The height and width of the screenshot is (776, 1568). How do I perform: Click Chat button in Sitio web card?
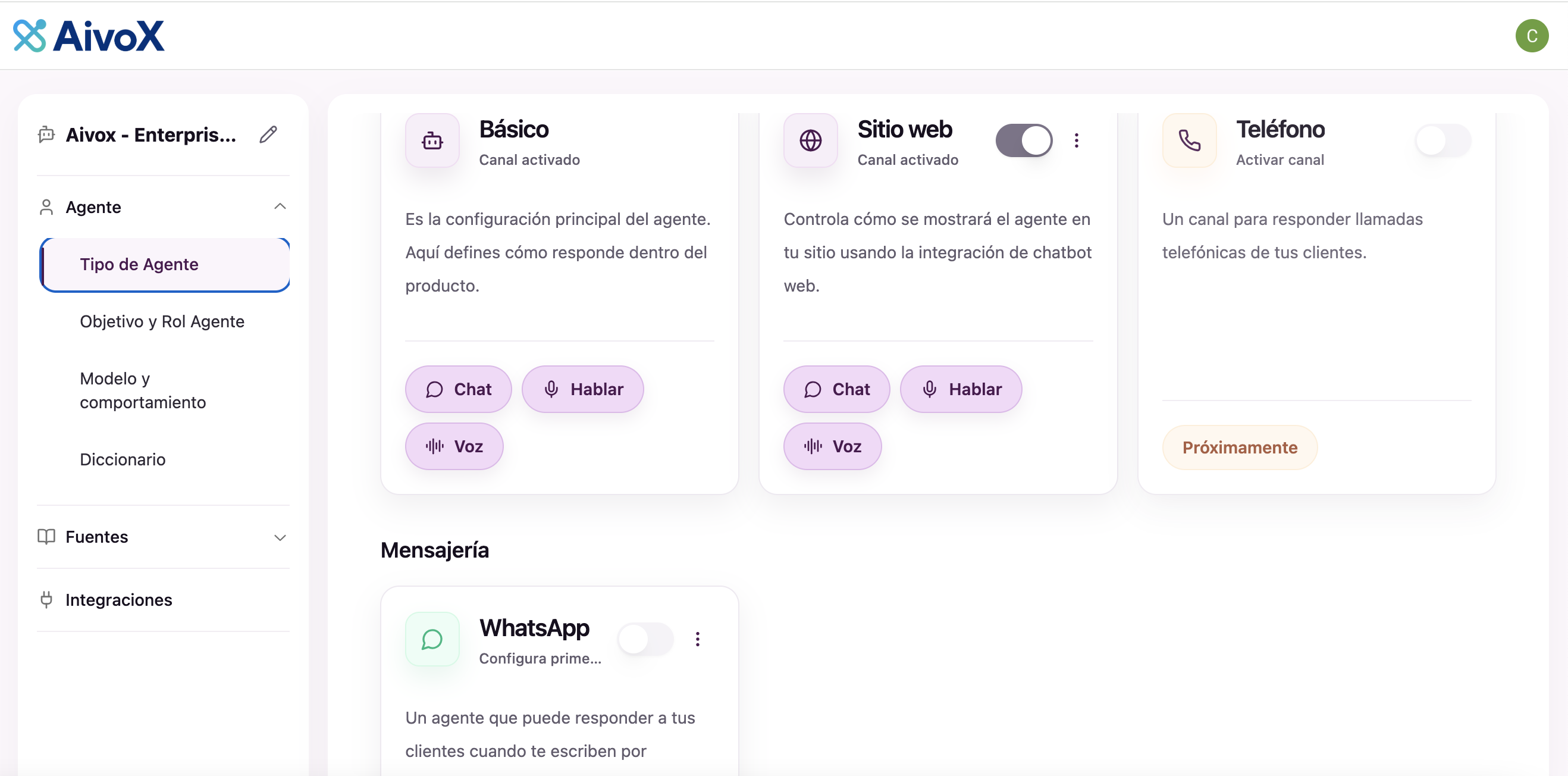(837, 389)
